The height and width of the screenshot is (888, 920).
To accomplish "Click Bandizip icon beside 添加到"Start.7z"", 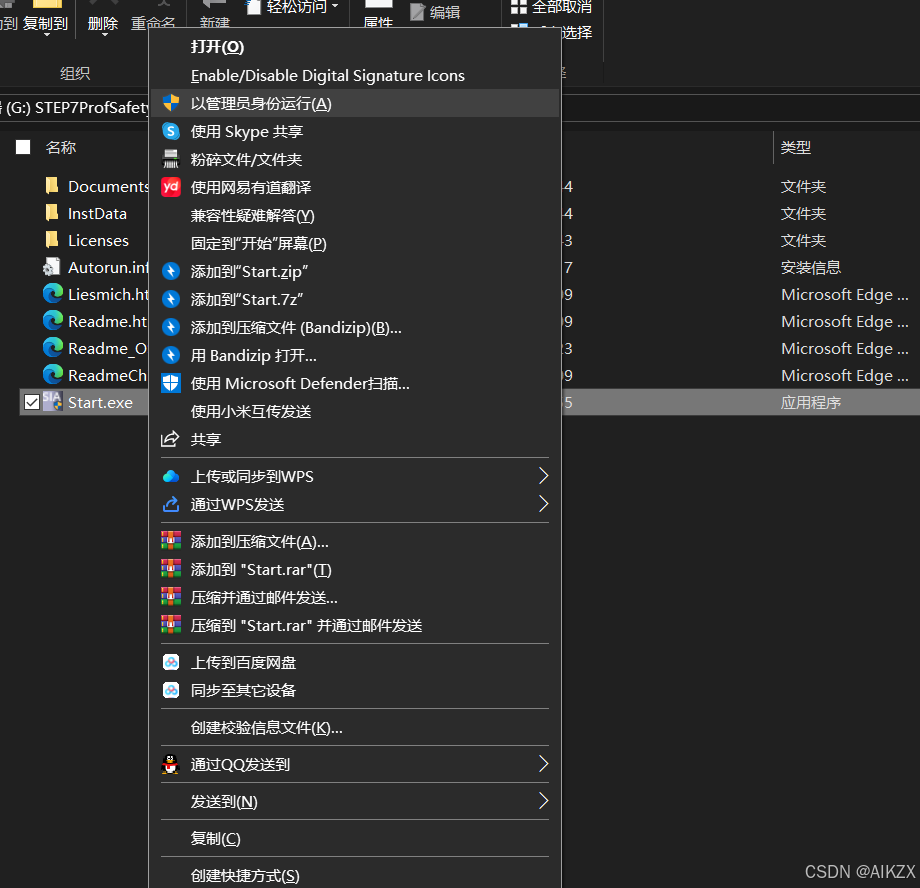I will (171, 299).
